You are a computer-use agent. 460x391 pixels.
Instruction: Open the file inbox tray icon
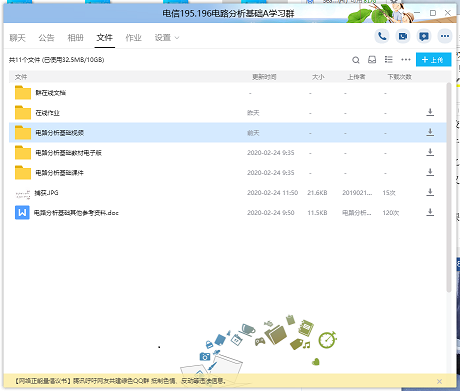click(x=372, y=60)
